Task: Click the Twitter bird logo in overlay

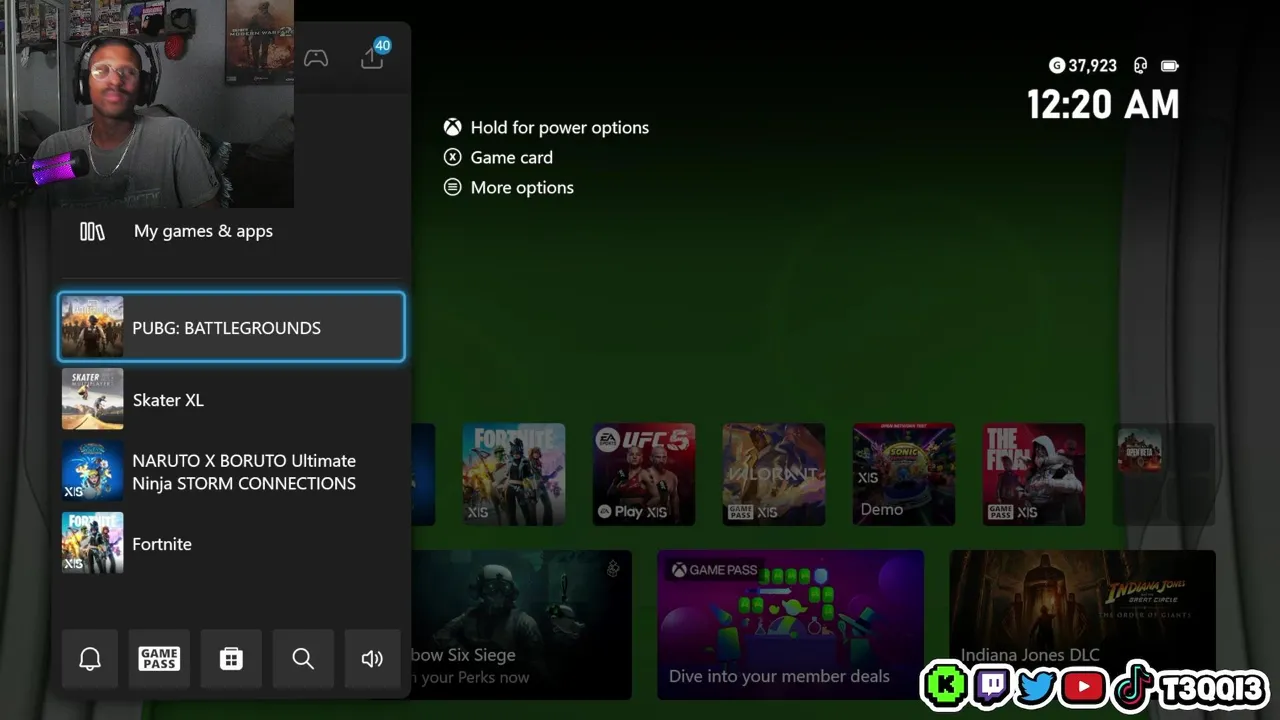Action: (x=1037, y=687)
